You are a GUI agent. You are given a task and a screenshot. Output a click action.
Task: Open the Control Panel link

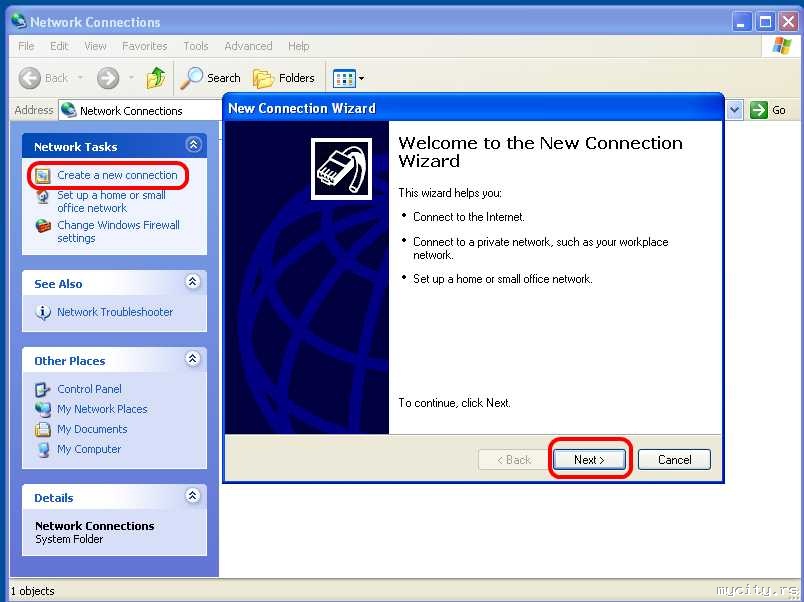pos(89,389)
